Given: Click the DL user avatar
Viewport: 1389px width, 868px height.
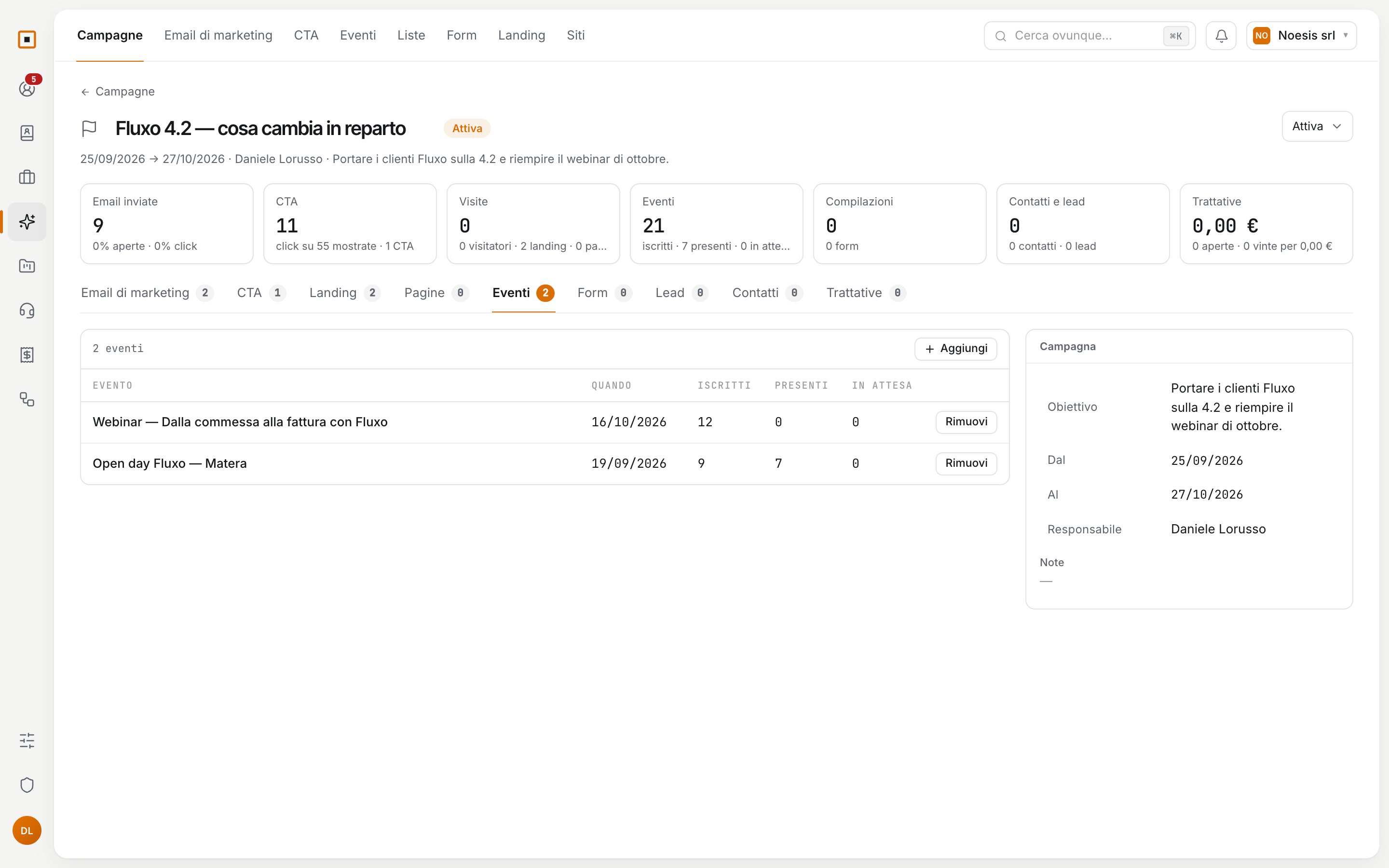Looking at the screenshot, I should (x=27, y=830).
